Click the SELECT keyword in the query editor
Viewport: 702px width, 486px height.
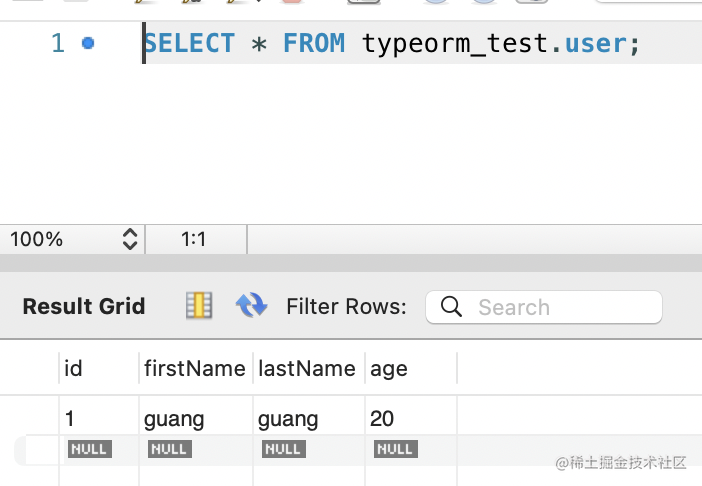coord(190,43)
